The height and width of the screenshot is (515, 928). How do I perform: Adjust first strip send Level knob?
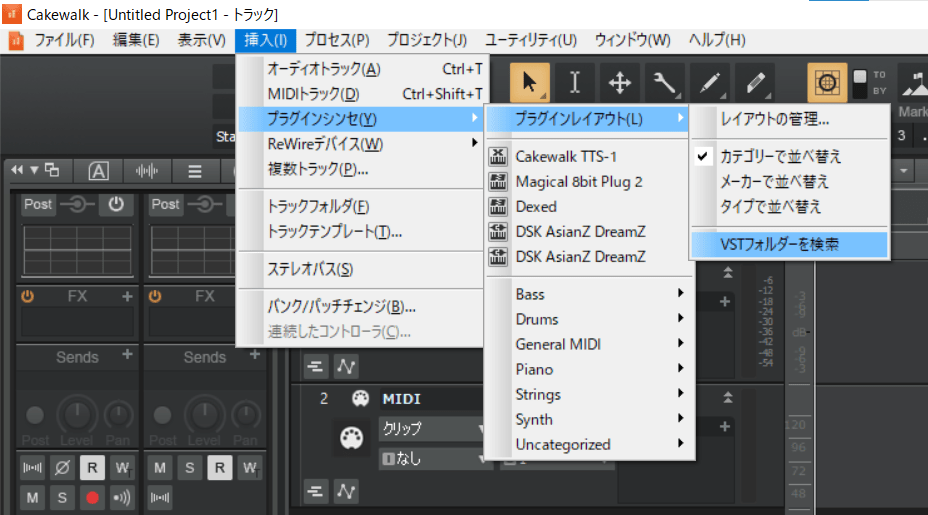tap(77, 415)
